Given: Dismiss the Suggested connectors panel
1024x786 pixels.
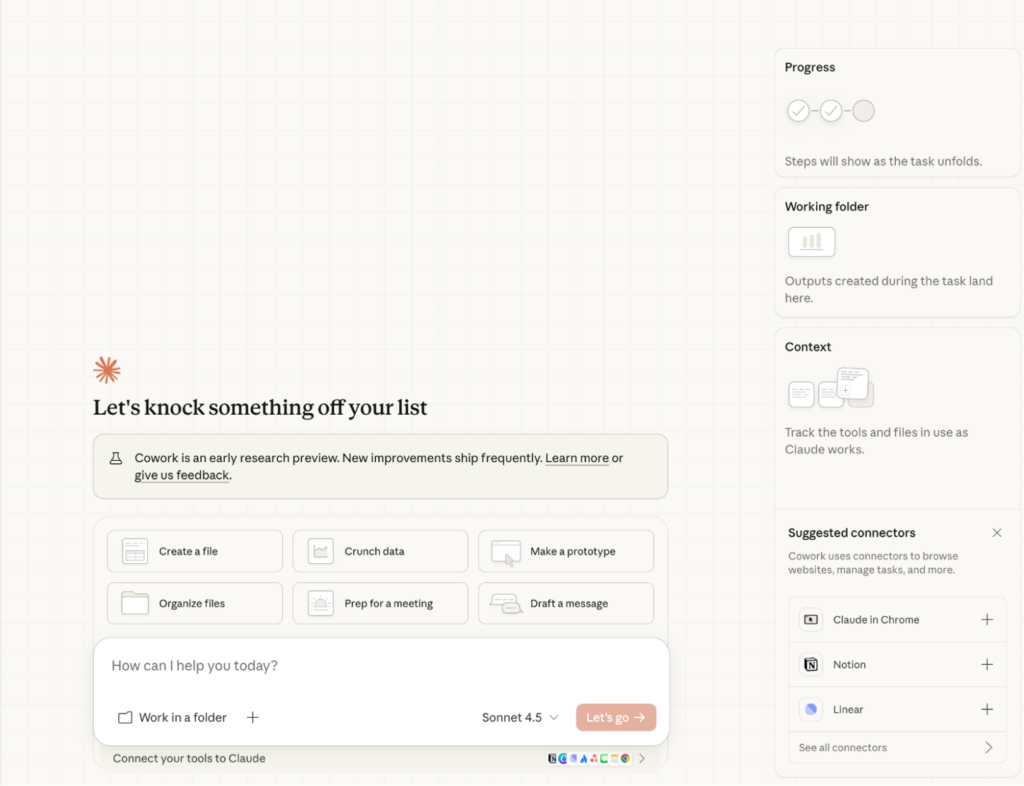Looking at the screenshot, I should click(x=996, y=533).
